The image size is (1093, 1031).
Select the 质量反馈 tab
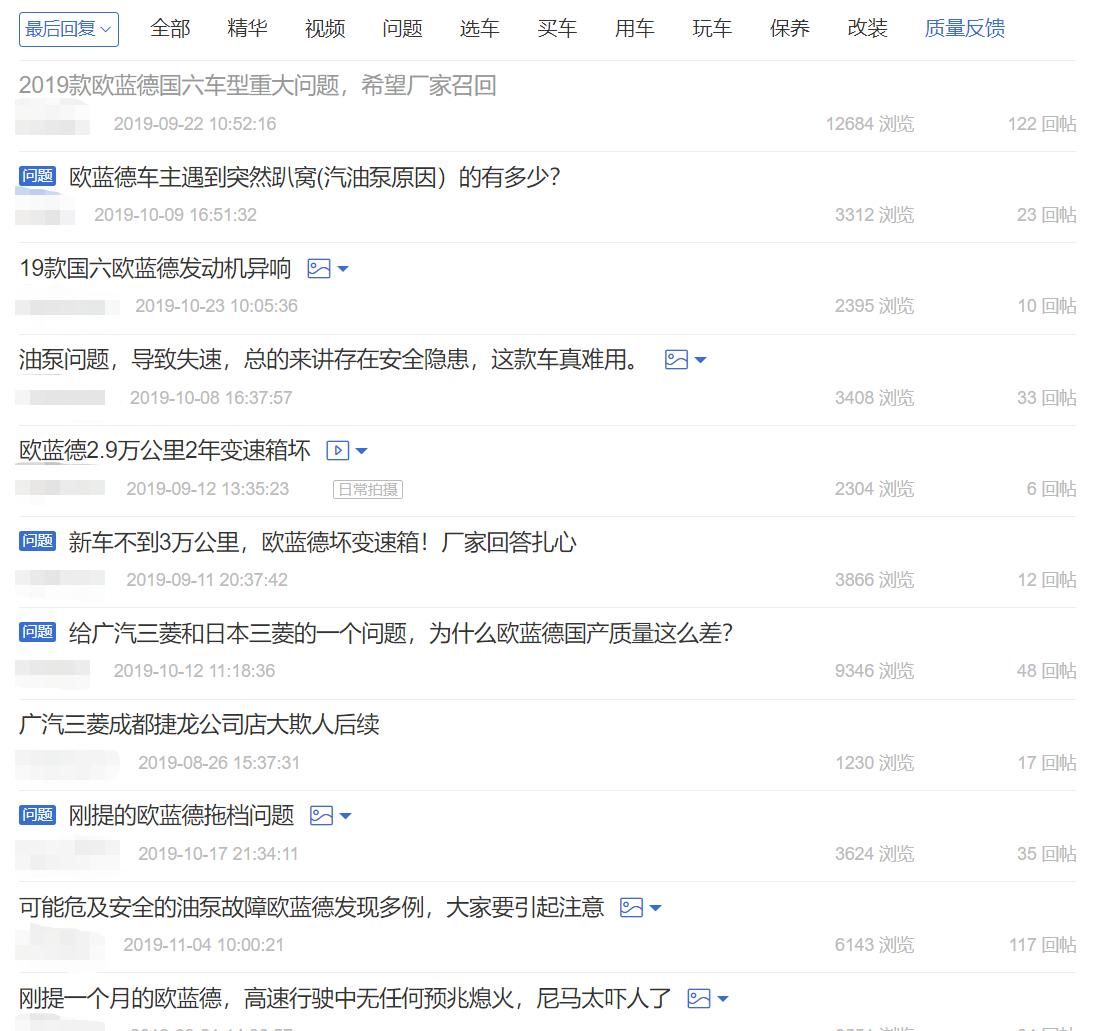click(x=965, y=29)
